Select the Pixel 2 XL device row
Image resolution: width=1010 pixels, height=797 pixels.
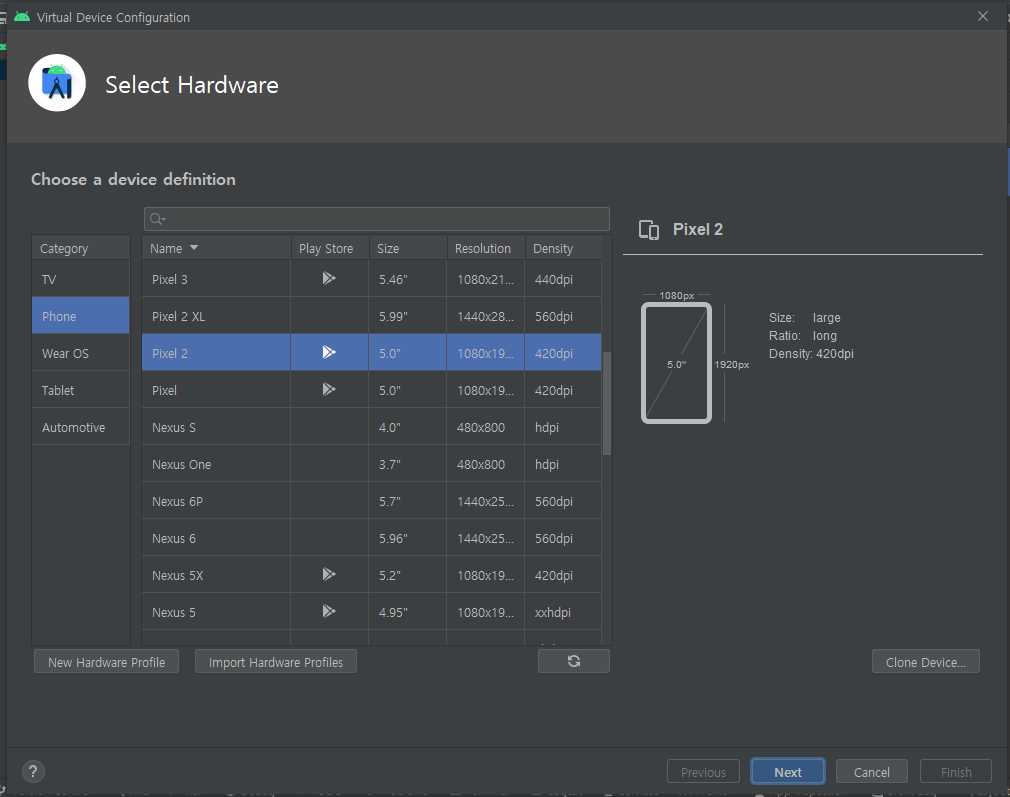pyautogui.click(x=372, y=316)
